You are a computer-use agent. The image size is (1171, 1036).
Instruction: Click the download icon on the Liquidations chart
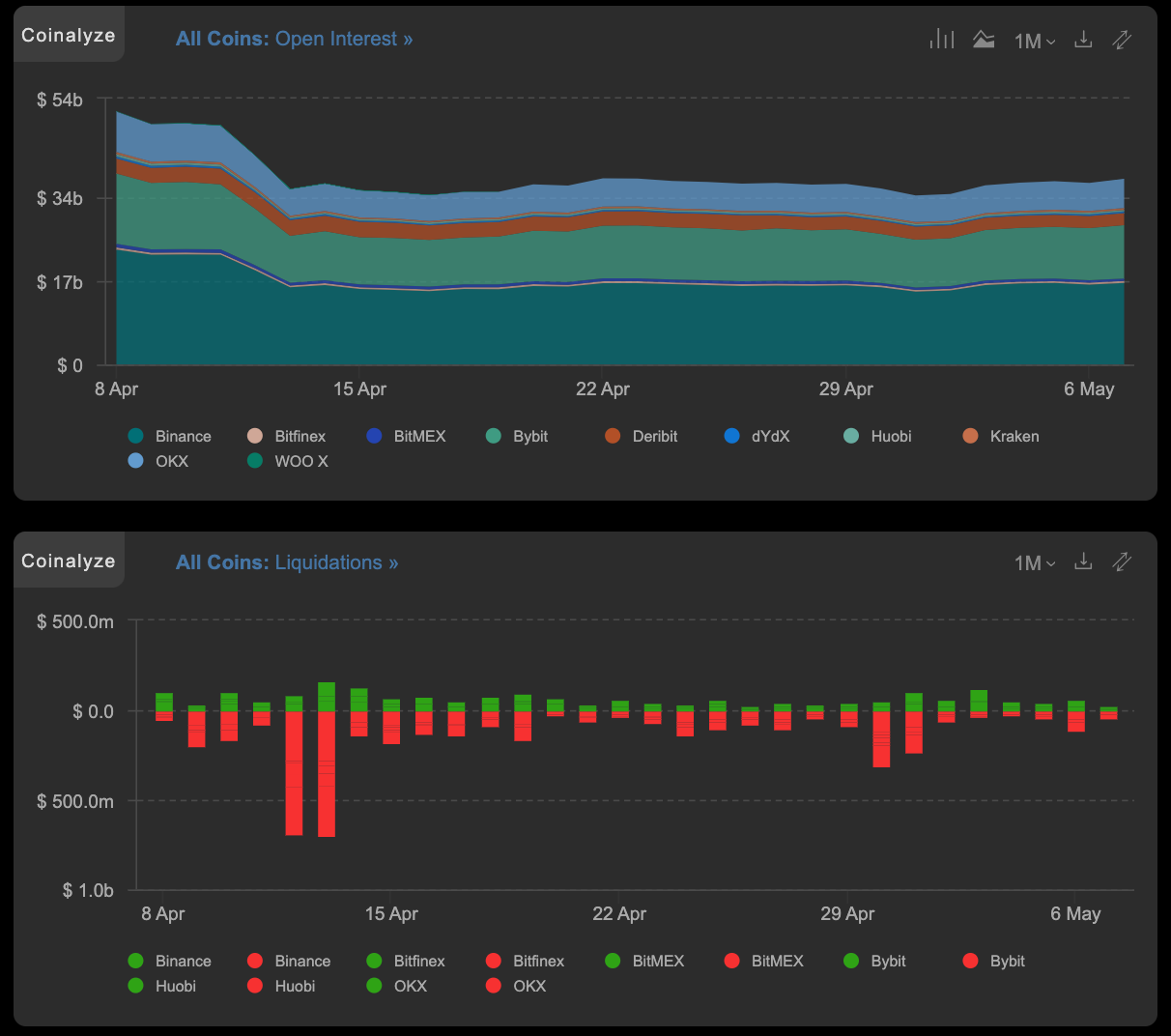1083,561
